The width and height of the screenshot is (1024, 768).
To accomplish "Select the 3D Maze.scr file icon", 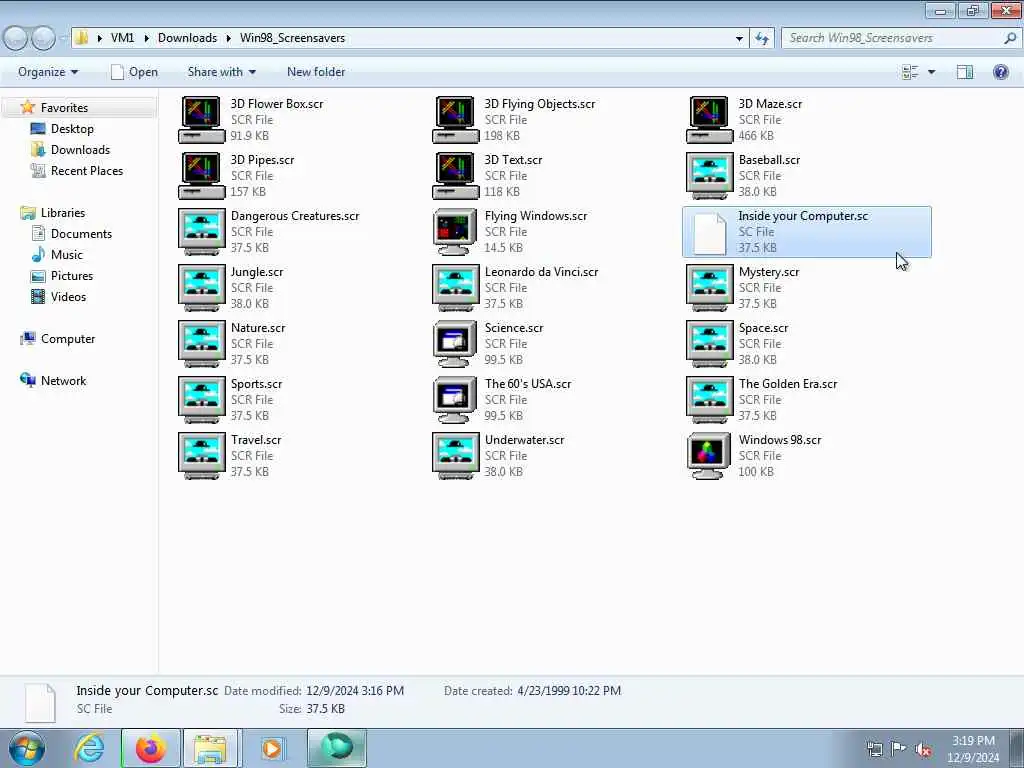I will (x=709, y=120).
